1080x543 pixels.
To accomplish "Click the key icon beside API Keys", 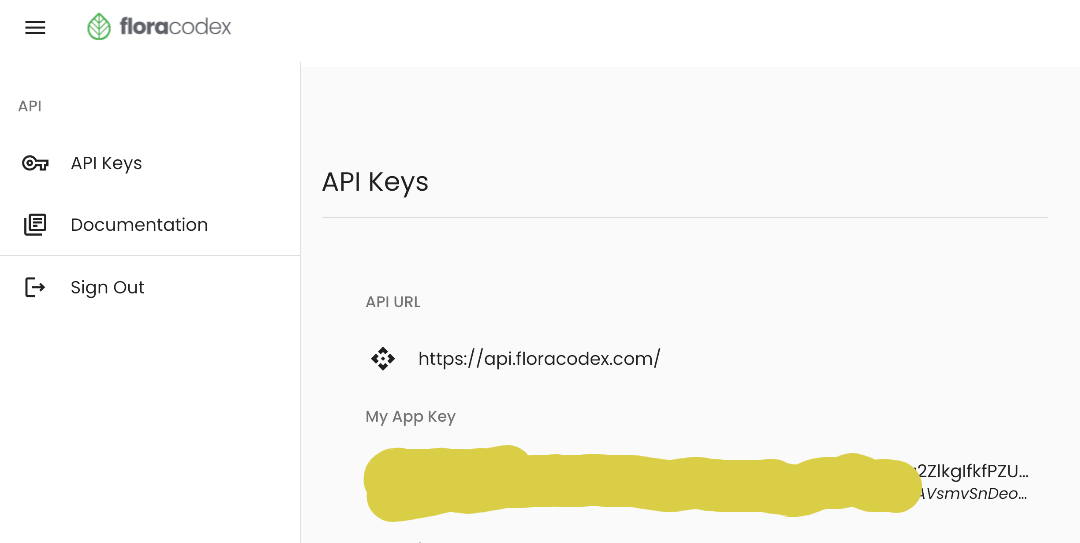I will point(35,163).
